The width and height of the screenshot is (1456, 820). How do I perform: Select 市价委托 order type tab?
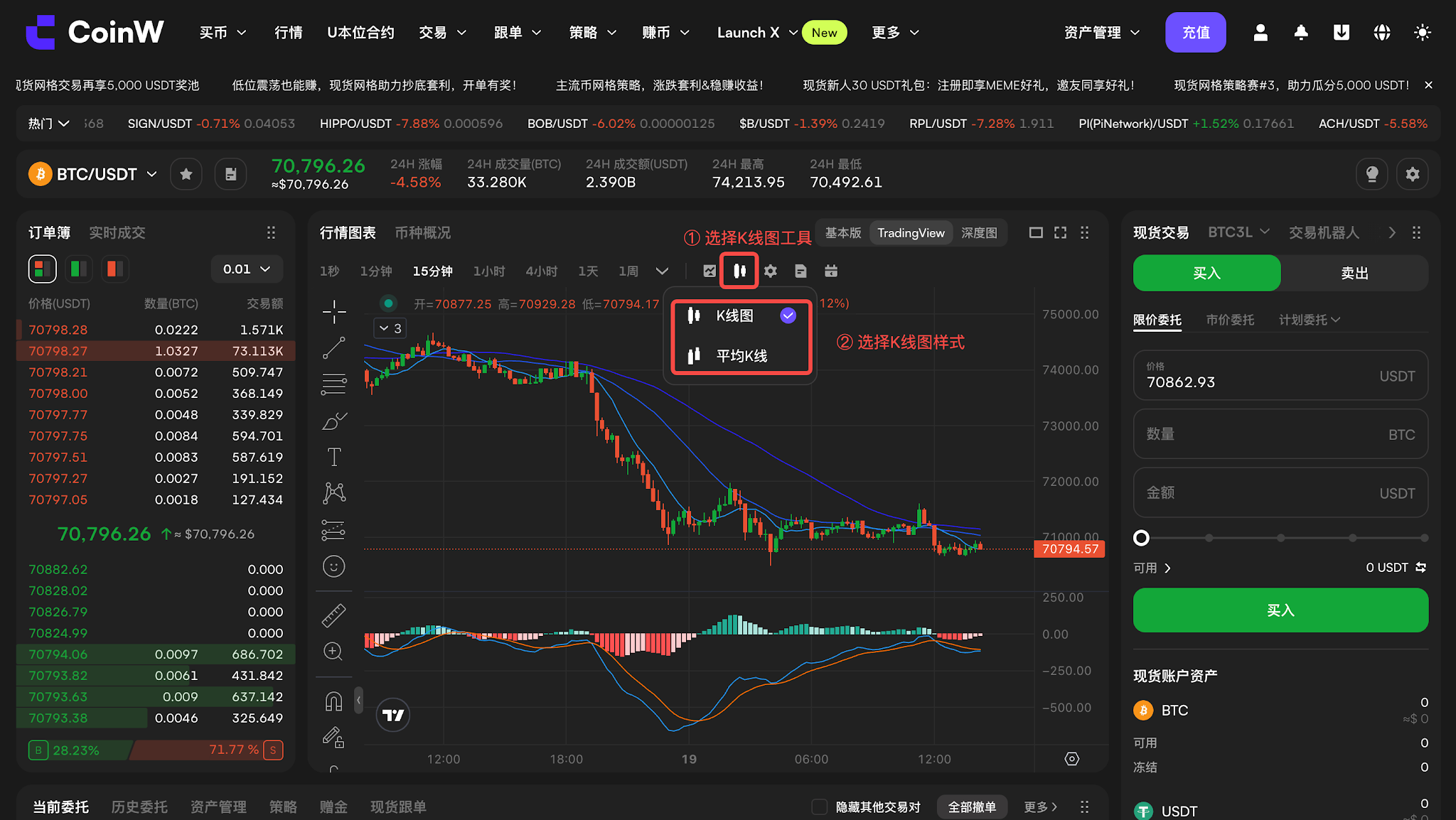[1230, 320]
